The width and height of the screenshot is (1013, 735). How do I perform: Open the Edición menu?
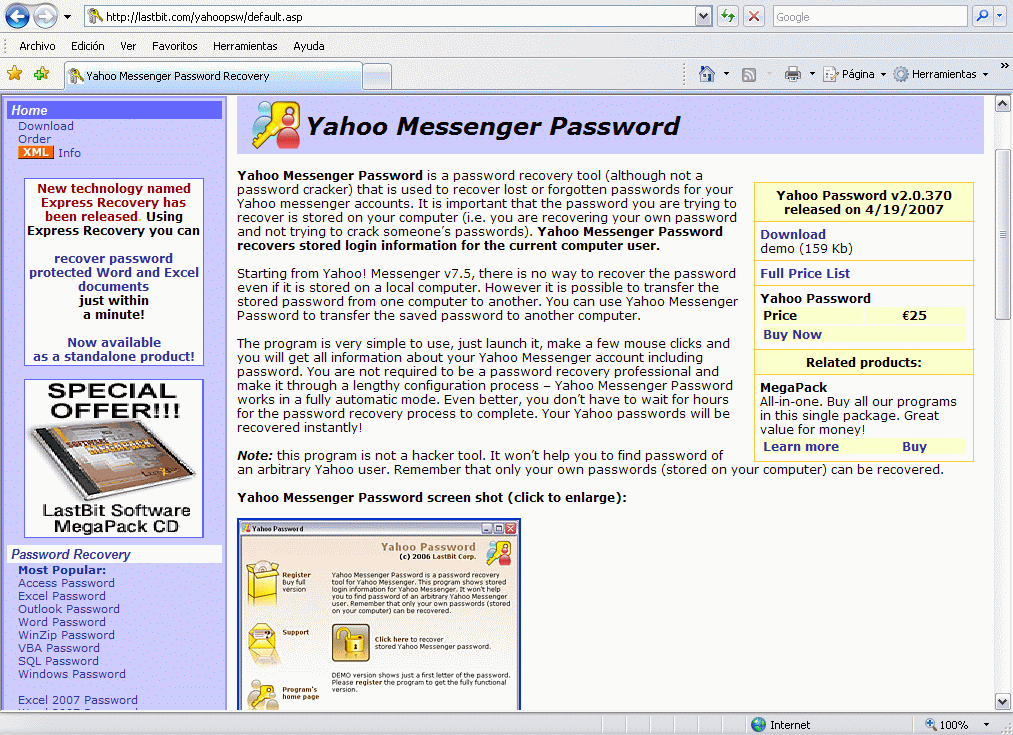tap(88, 46)
